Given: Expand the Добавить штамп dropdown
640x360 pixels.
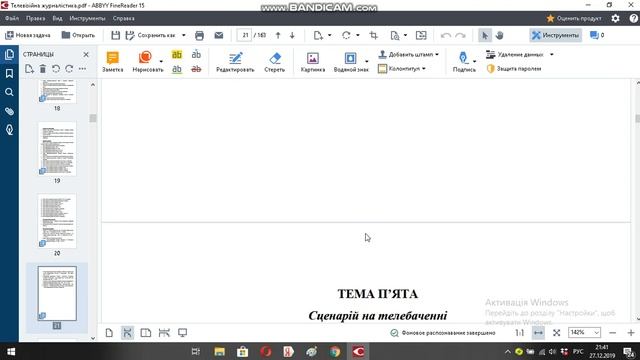Looking at the screenshot, I should (437, 54).
